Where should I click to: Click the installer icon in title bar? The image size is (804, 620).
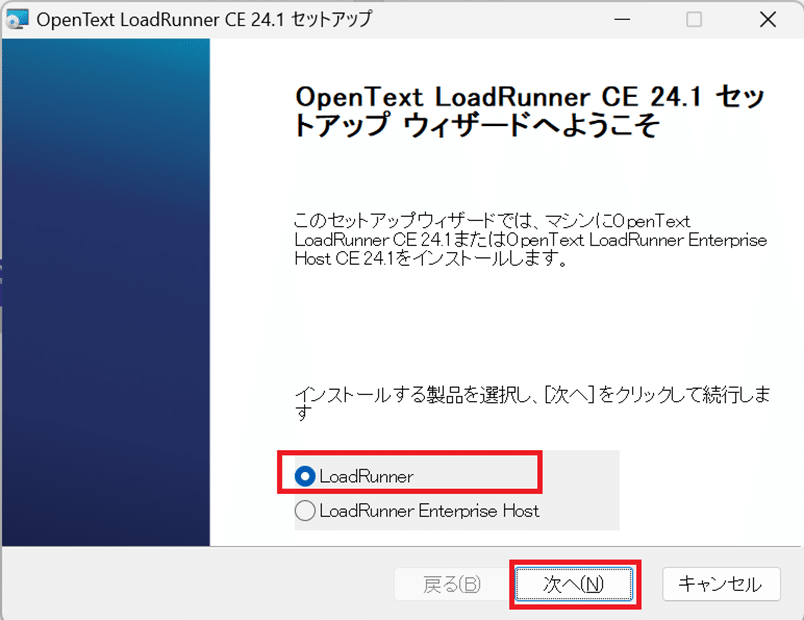[16, 19]
